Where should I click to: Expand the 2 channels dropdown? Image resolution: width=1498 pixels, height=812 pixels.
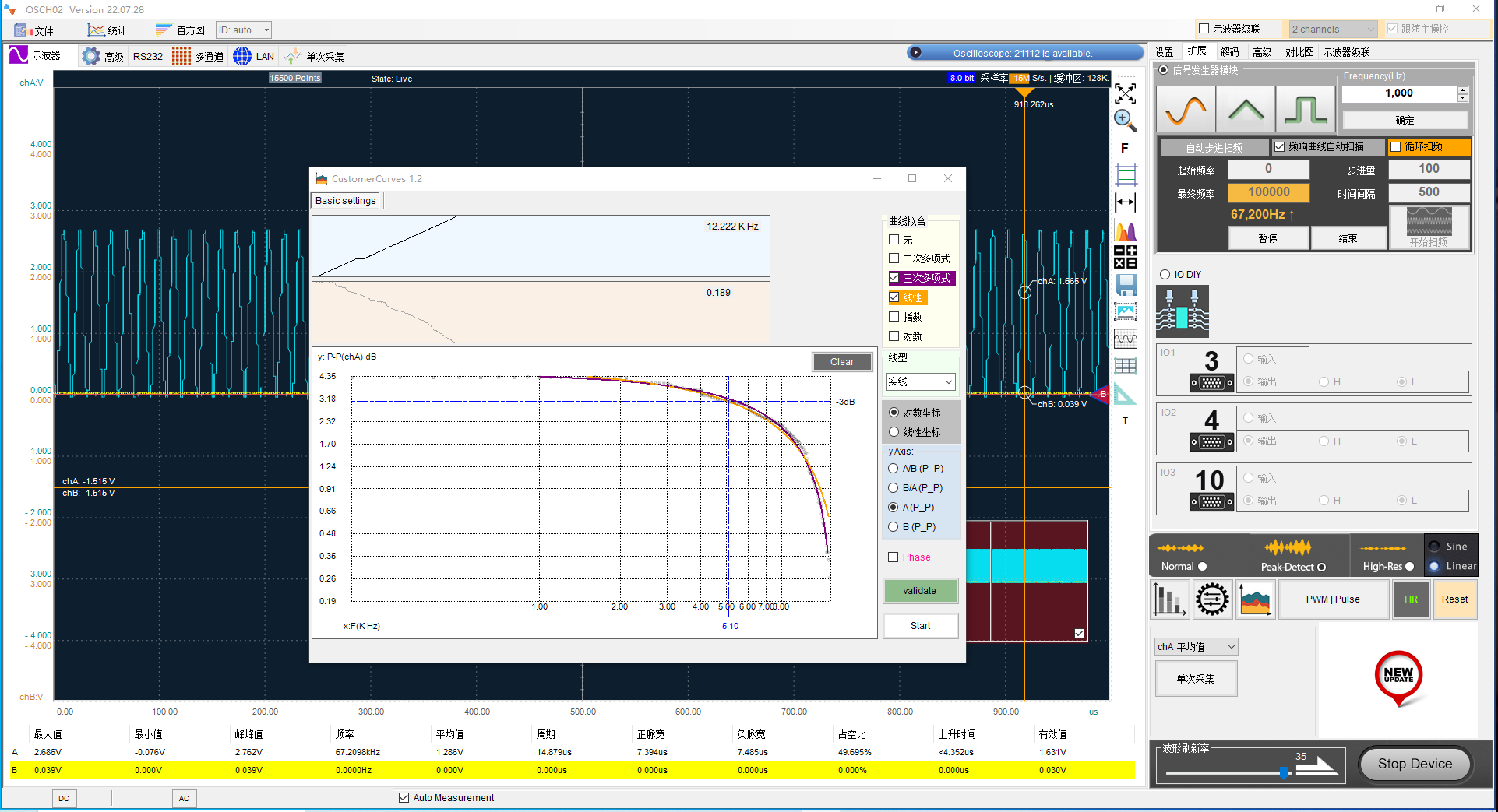click(1333, 30)
